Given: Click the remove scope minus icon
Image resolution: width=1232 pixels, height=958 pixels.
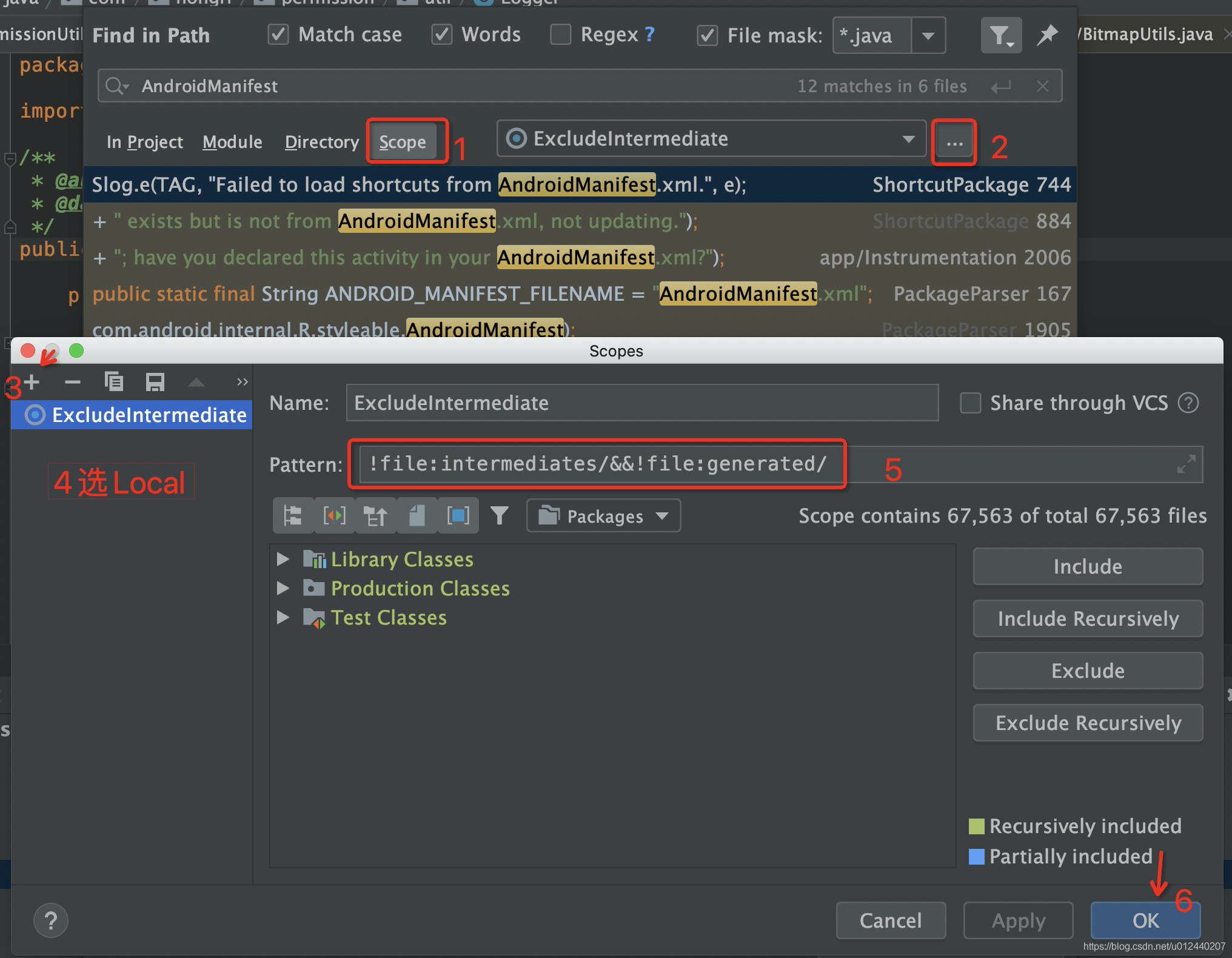Looking at the screenshot, I should pyautogui.click(x=72, y=382).
